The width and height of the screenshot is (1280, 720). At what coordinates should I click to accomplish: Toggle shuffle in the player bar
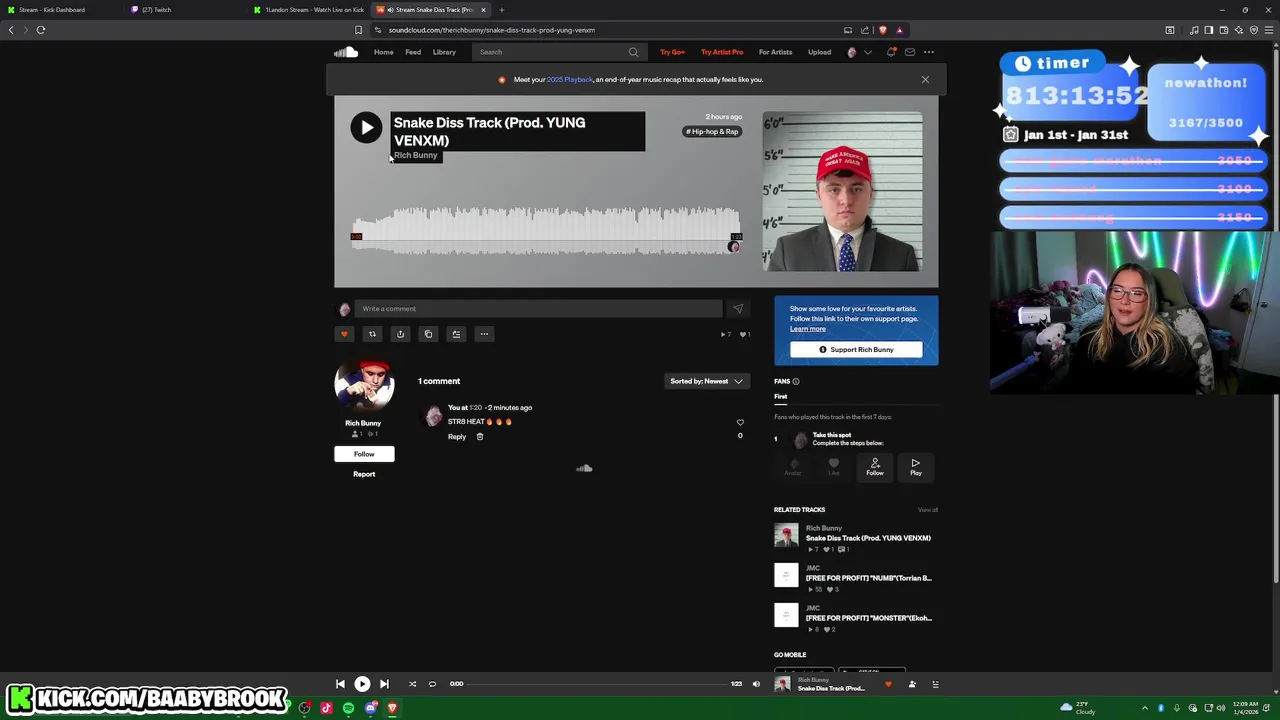tap(412, 684)
